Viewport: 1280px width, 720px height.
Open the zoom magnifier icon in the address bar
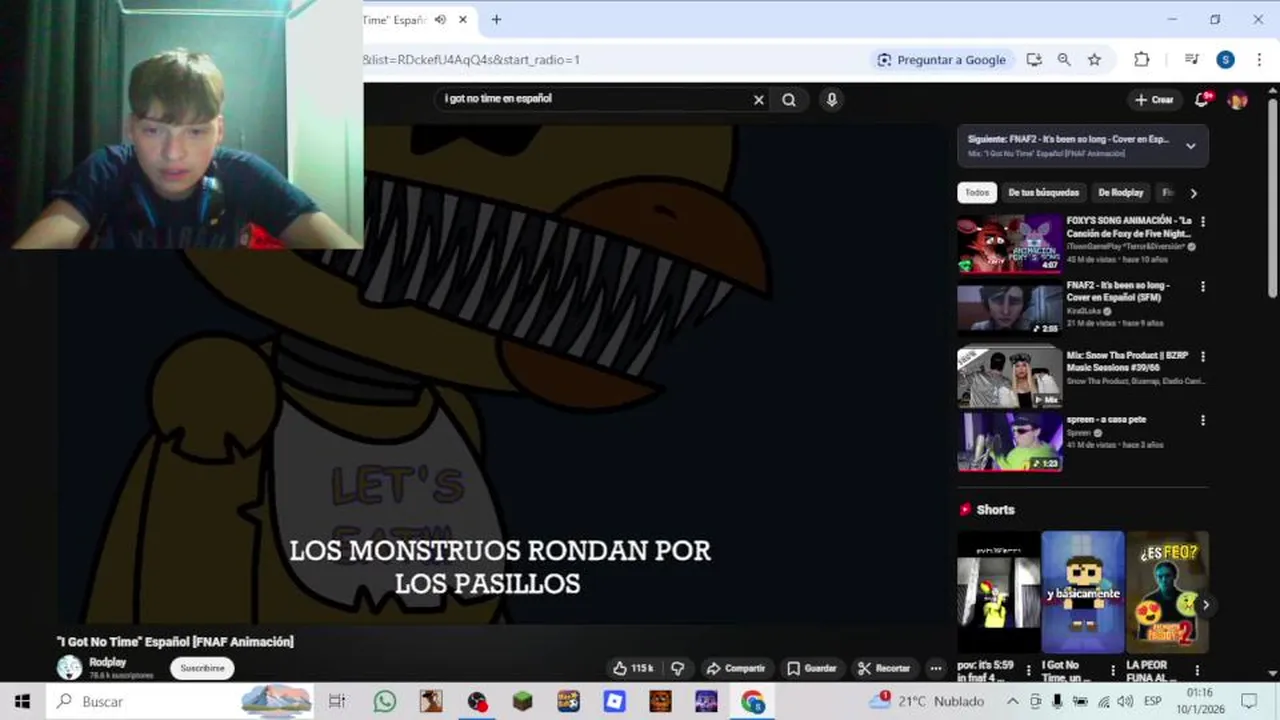click(x=1064, y=60)
